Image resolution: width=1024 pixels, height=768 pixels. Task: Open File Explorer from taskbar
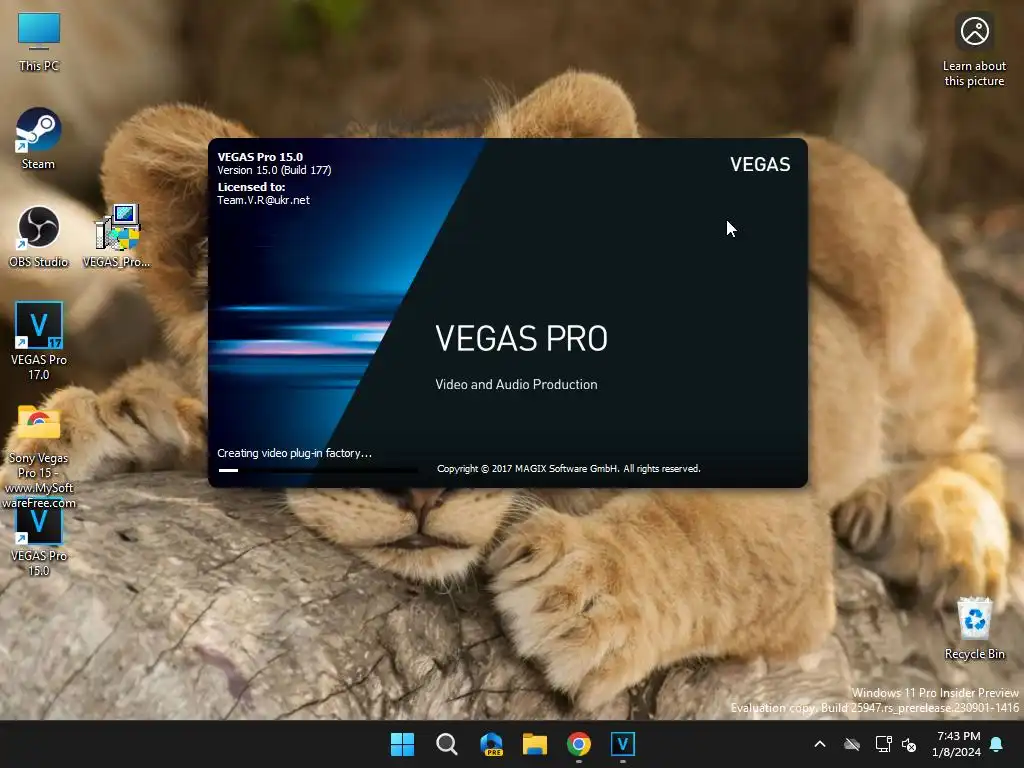[535, 744]
